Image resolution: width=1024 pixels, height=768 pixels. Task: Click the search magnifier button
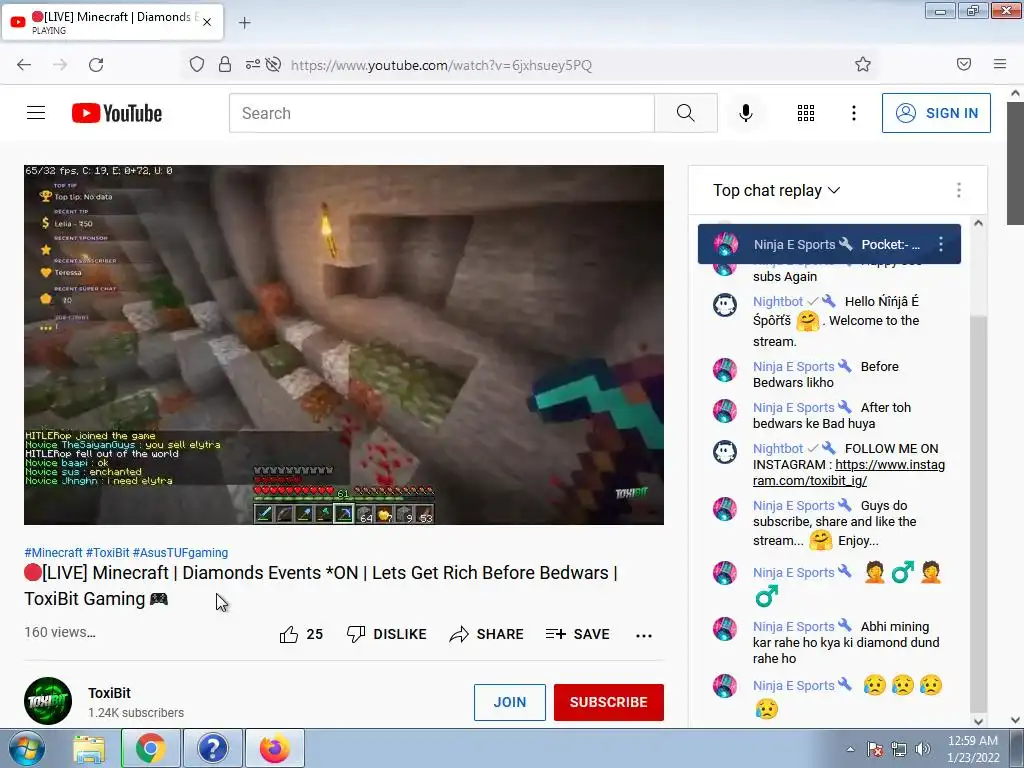686,113
